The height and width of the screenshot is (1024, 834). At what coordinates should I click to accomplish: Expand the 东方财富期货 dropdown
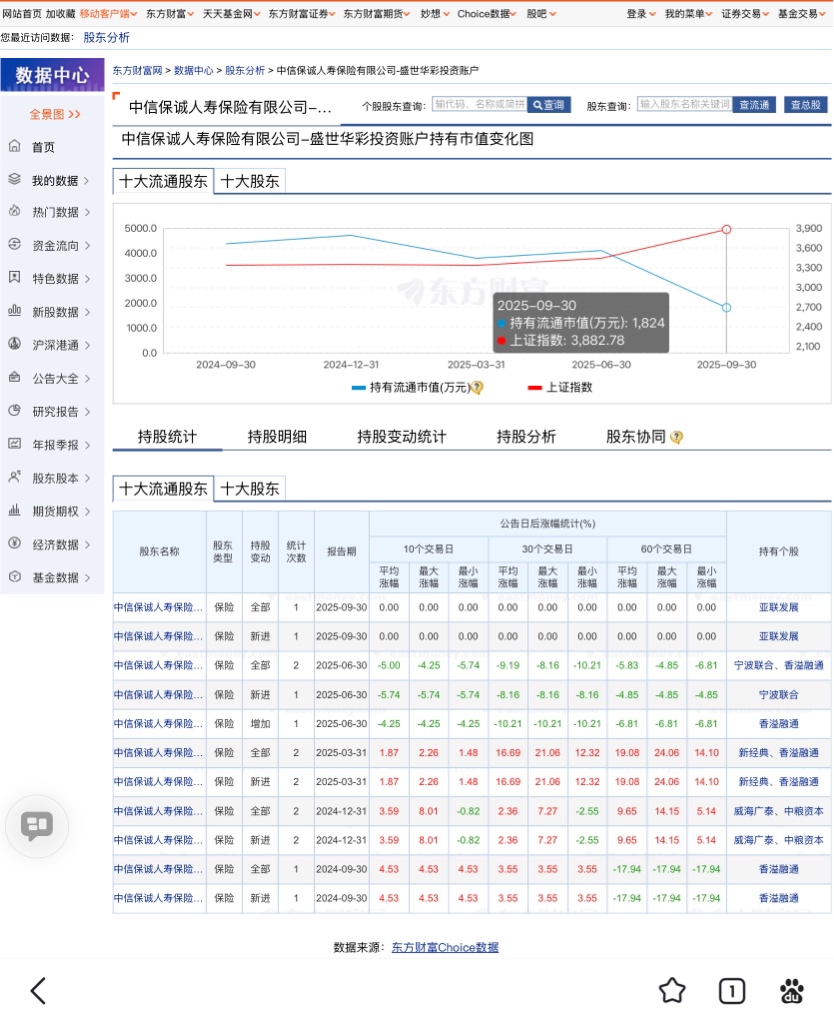(x=377, y=13)
